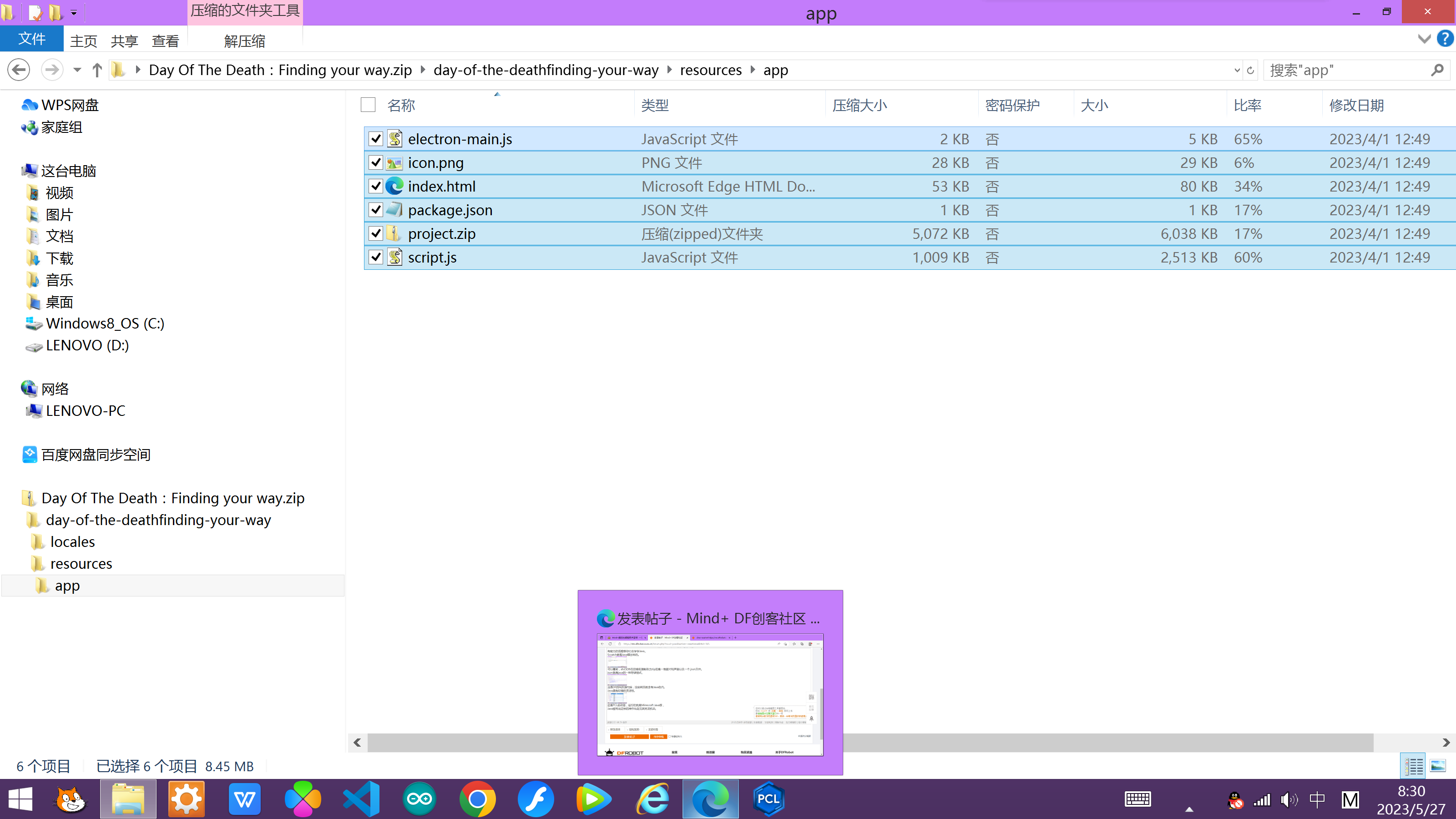Open the 查看 menu tab
1456x819 pixels.
(x=165, y=40)
